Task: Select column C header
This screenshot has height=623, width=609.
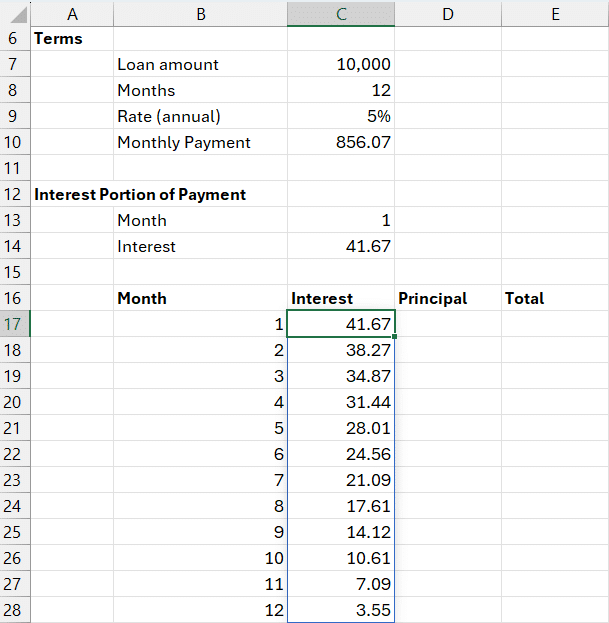Action: tap(340, 13)
